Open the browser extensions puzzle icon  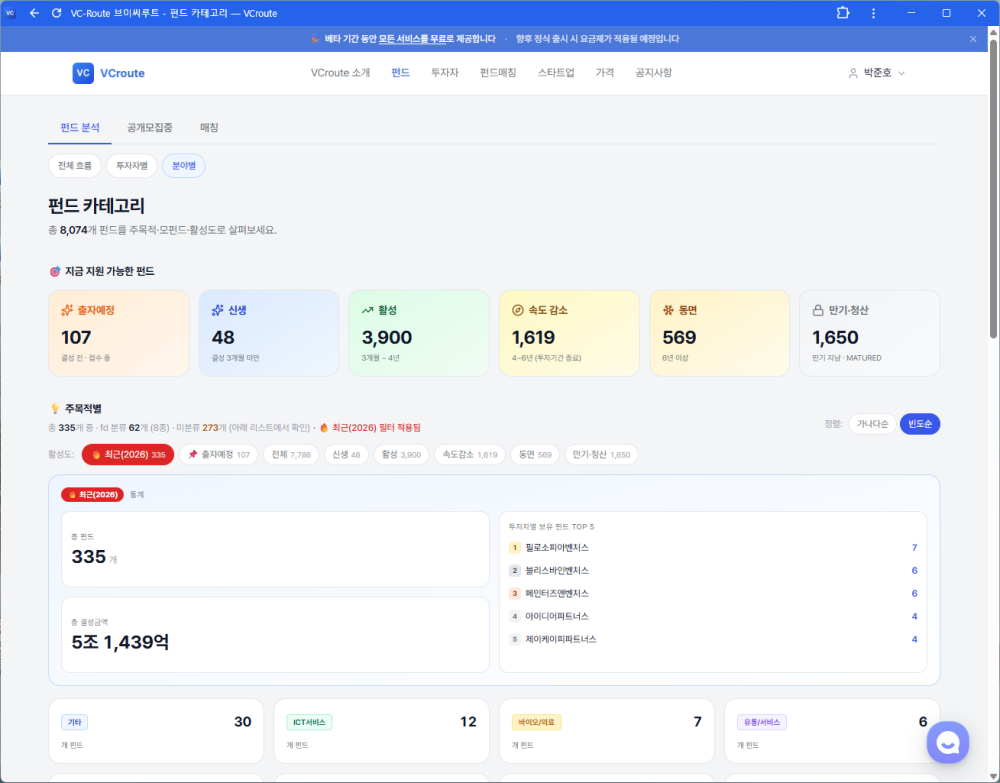coord(842,13)
